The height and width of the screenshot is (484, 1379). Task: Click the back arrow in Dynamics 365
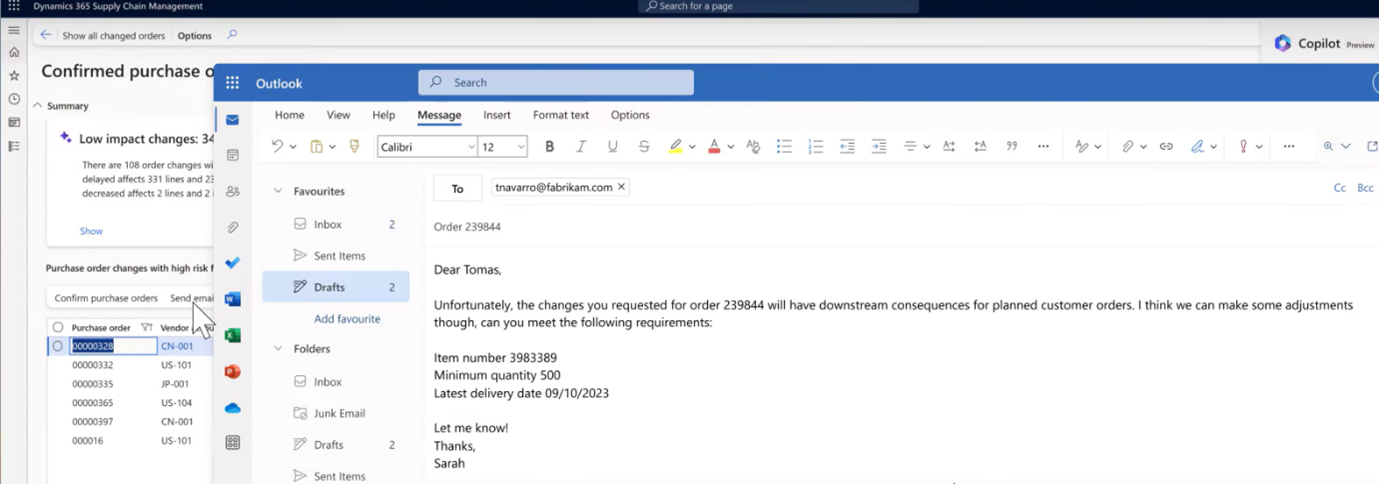[46, 35]
